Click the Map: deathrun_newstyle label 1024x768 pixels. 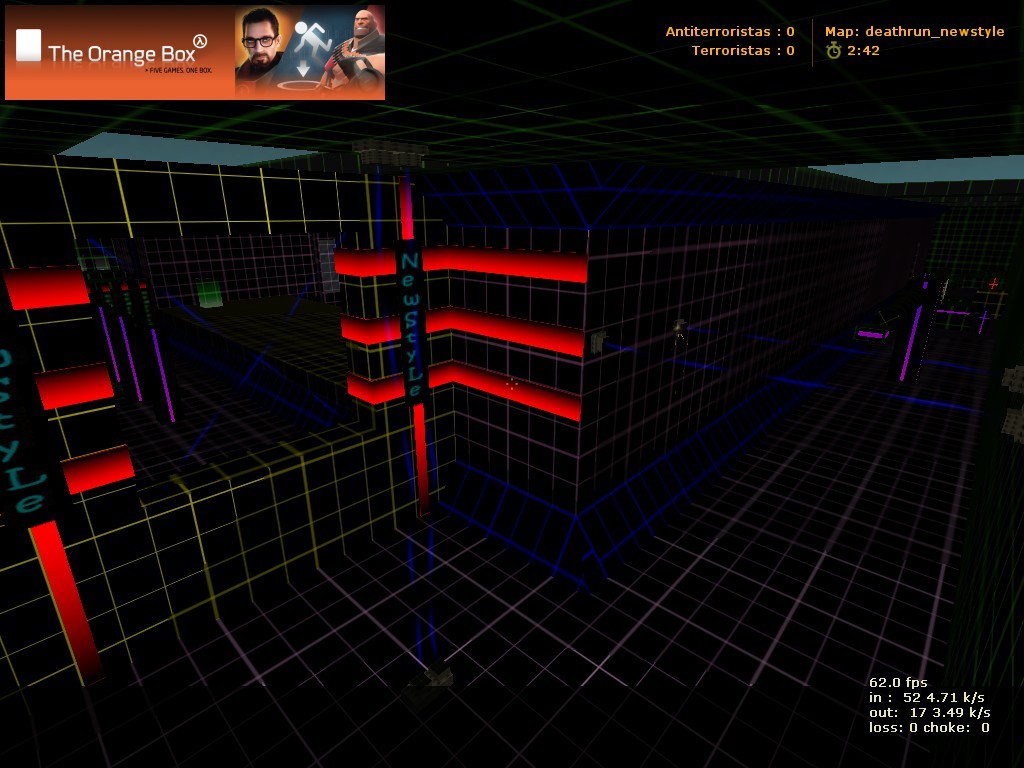click(x=914, y=32)
